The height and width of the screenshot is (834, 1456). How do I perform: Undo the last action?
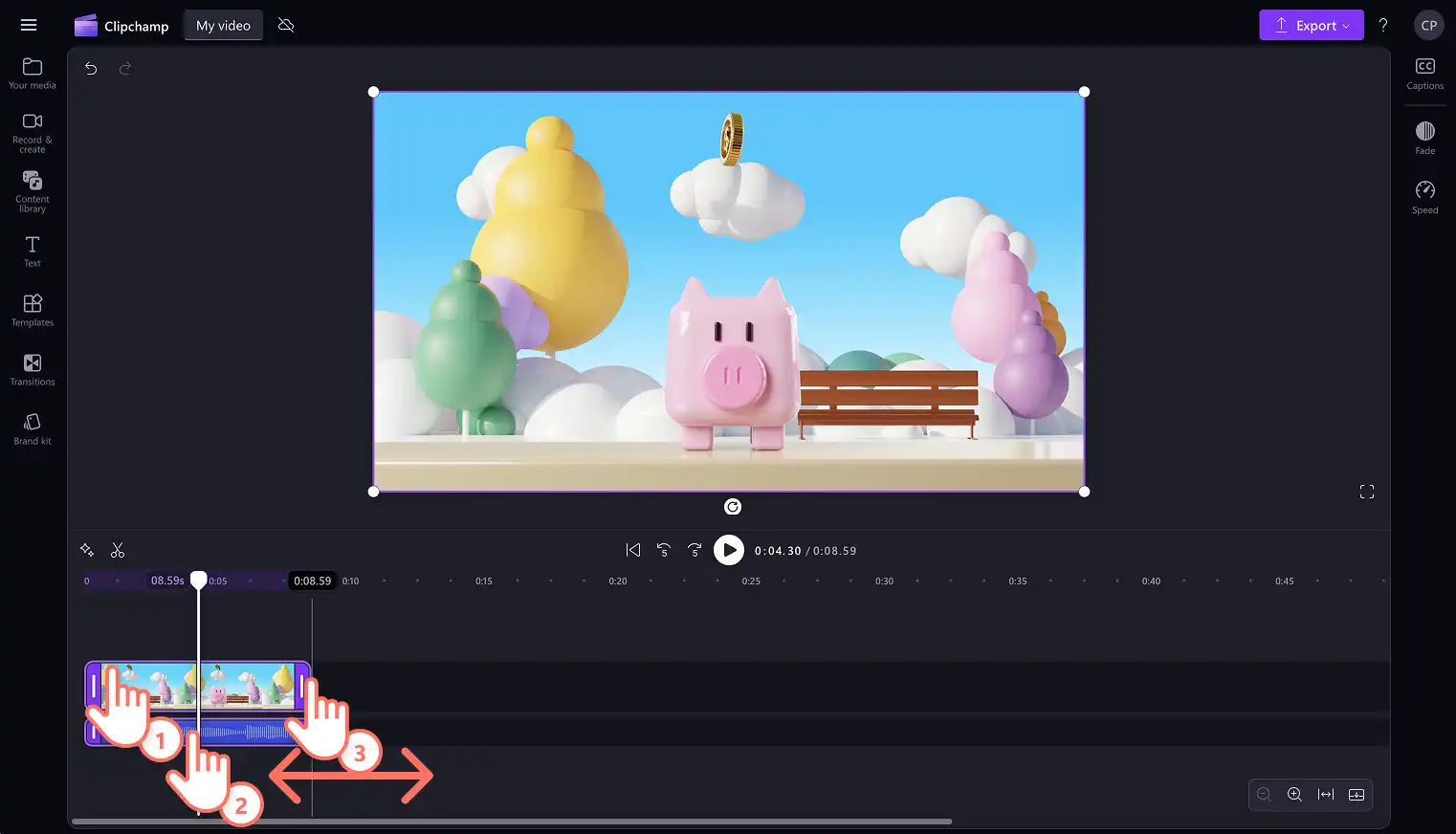[x=91, y=68]
